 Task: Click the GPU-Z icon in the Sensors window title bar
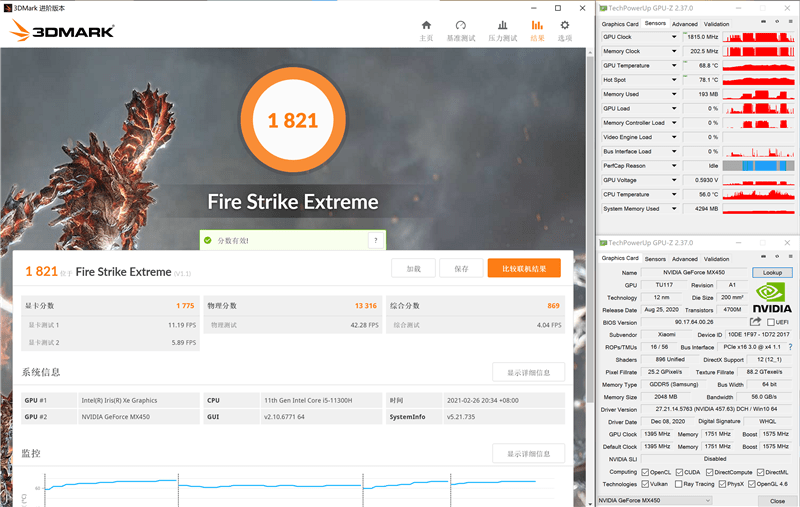pyautogui.click(x=603, y=8)
